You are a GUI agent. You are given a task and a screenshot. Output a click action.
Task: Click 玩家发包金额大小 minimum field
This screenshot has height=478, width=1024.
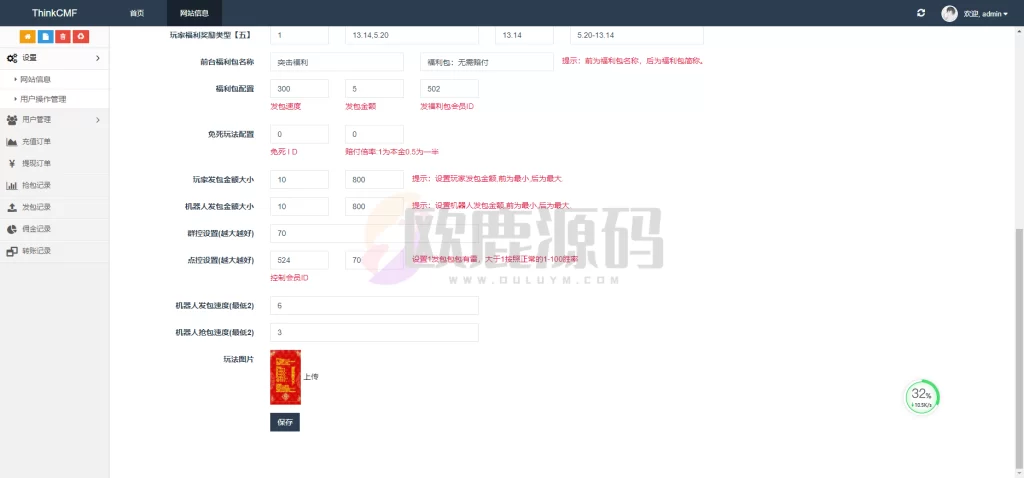point(299,180)
